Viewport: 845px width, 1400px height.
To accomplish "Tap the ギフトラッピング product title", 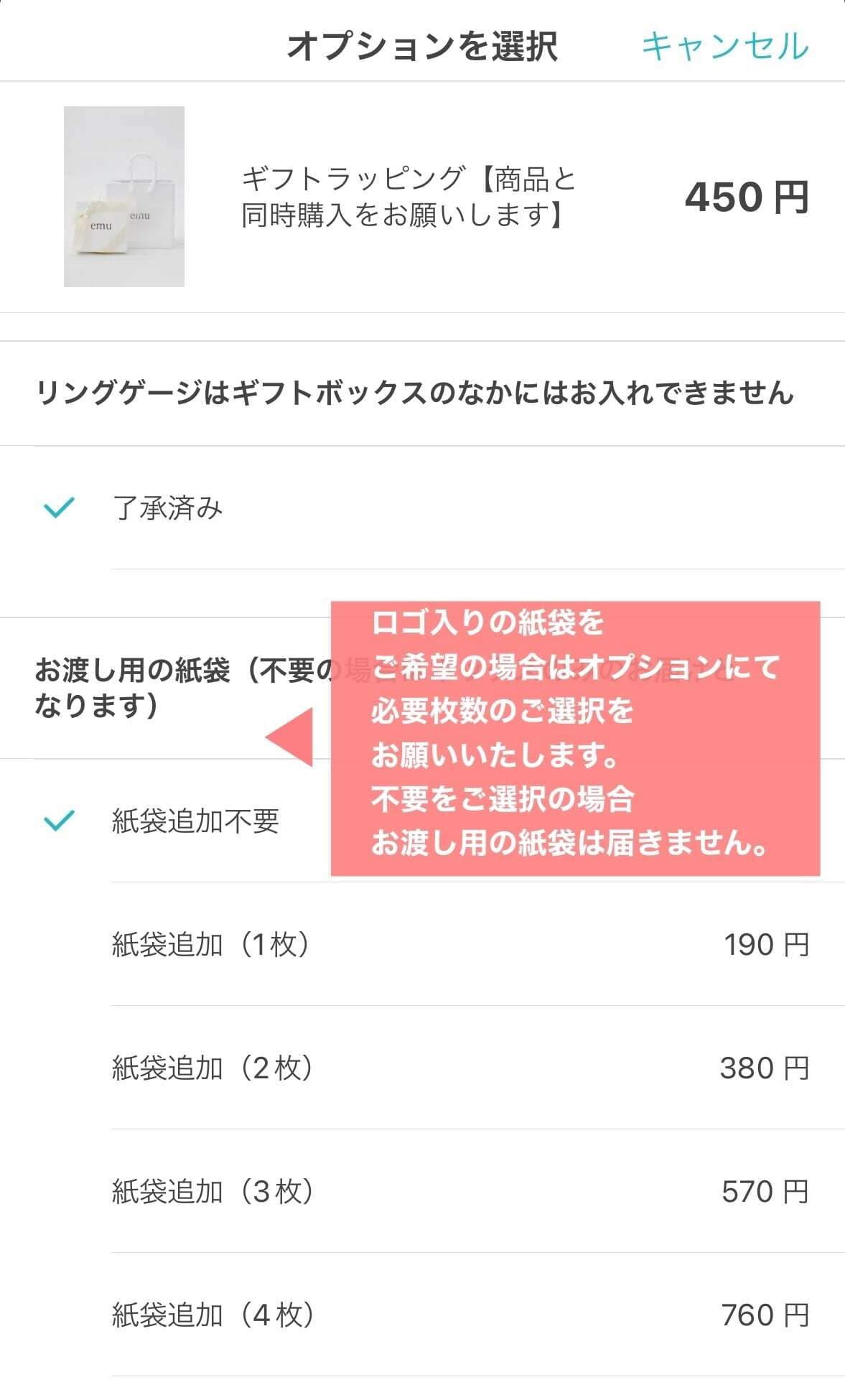I will tap(409, 197).
